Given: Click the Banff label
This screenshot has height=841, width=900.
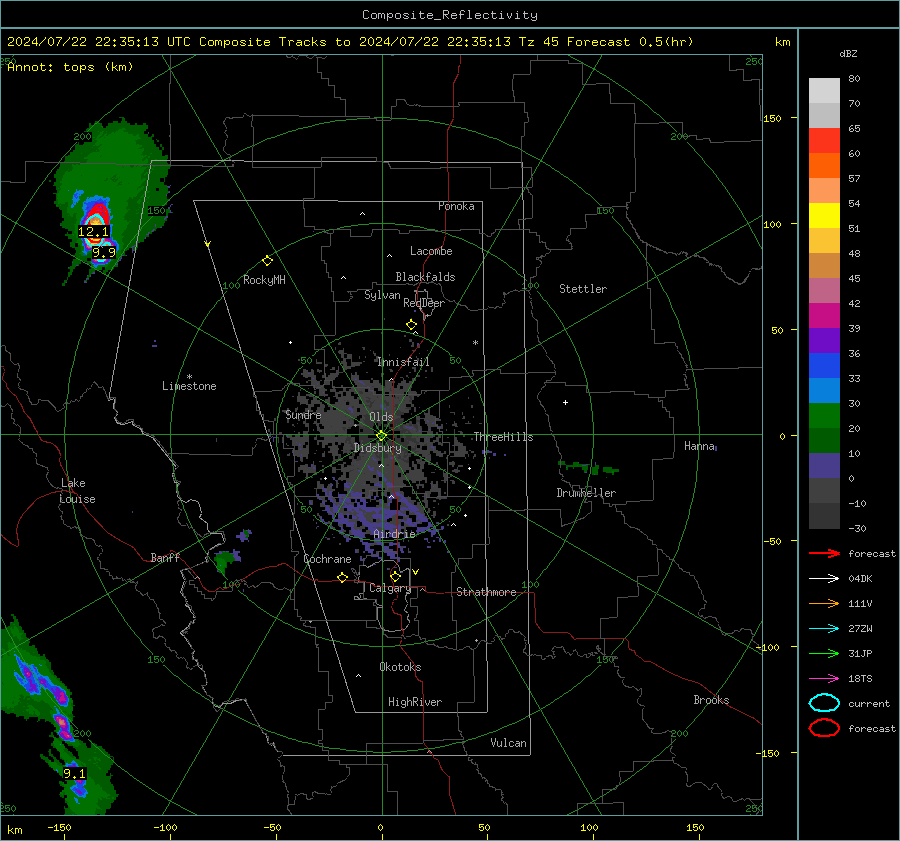Looking at the screenshot, I should [x=165, y=558].
